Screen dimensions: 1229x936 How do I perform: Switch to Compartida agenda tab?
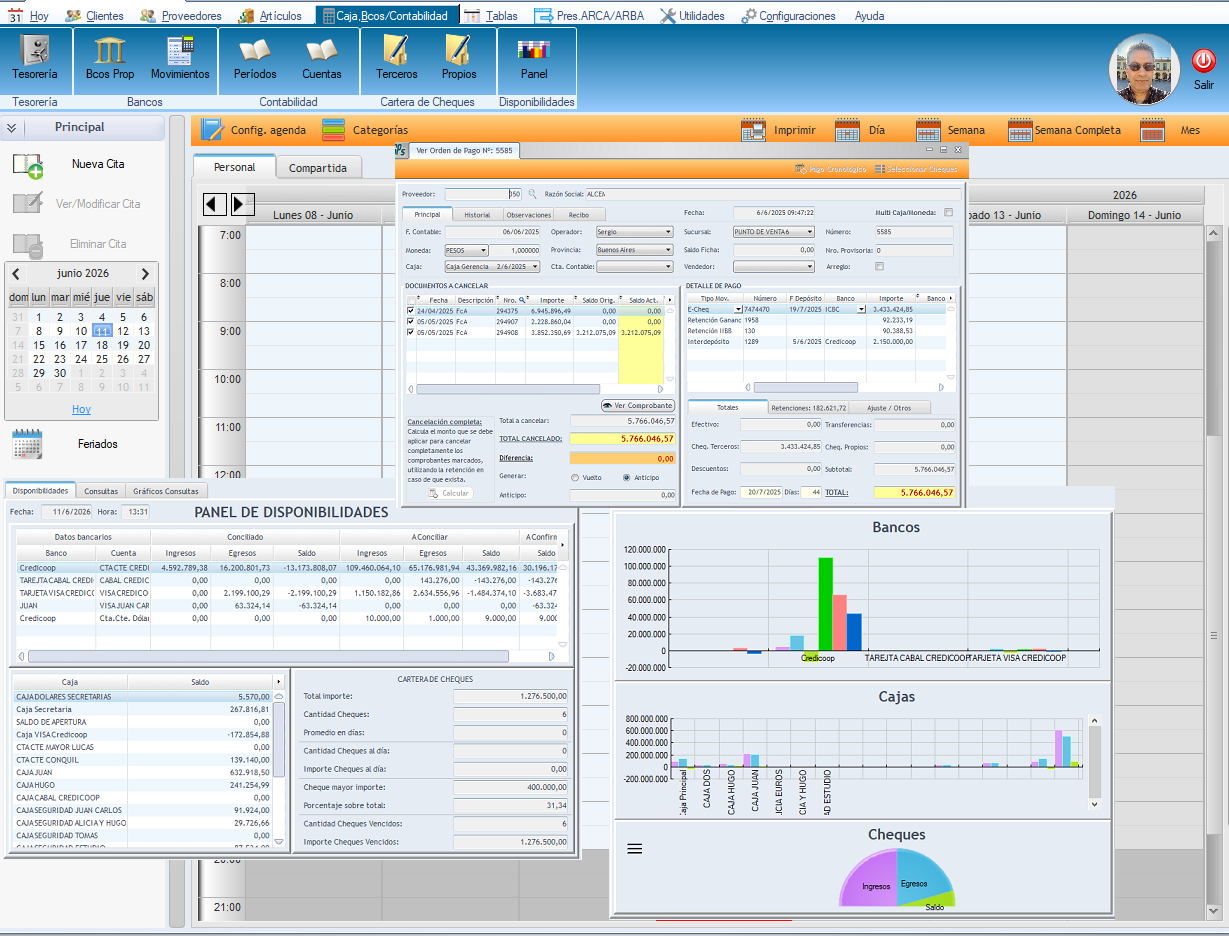(318, 168)
